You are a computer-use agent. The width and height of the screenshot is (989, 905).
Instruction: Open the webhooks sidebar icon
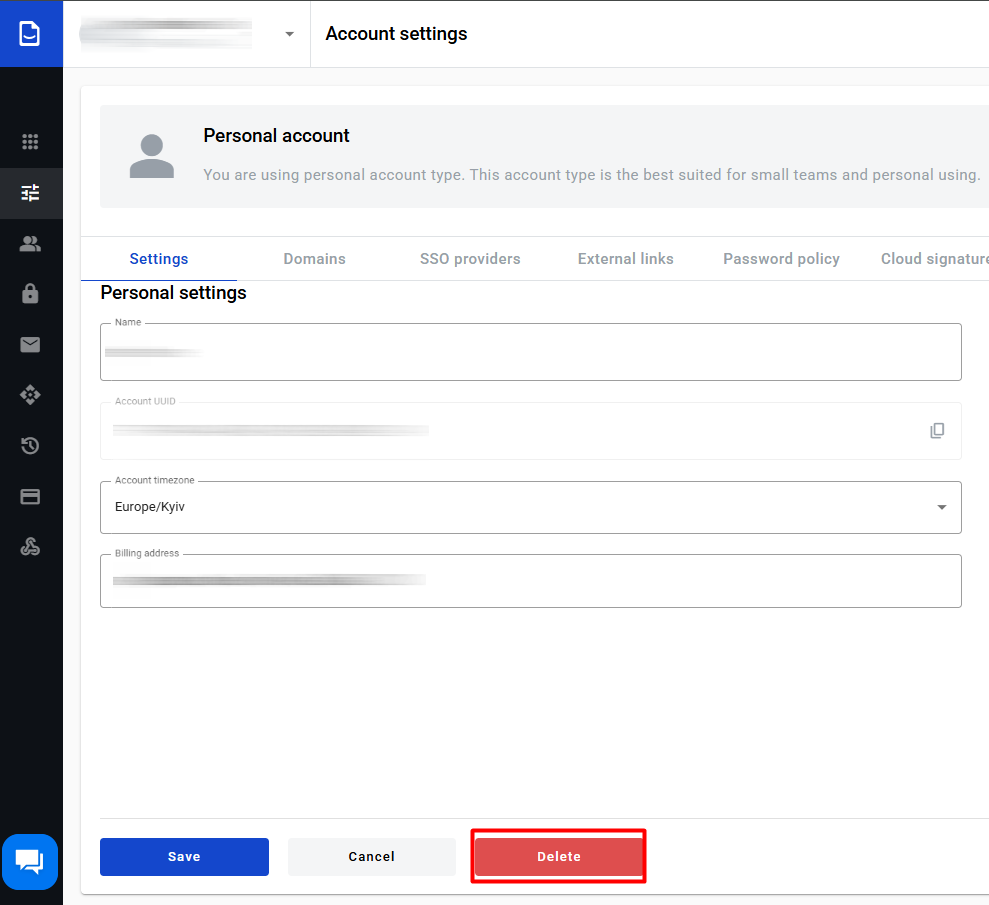30,546
